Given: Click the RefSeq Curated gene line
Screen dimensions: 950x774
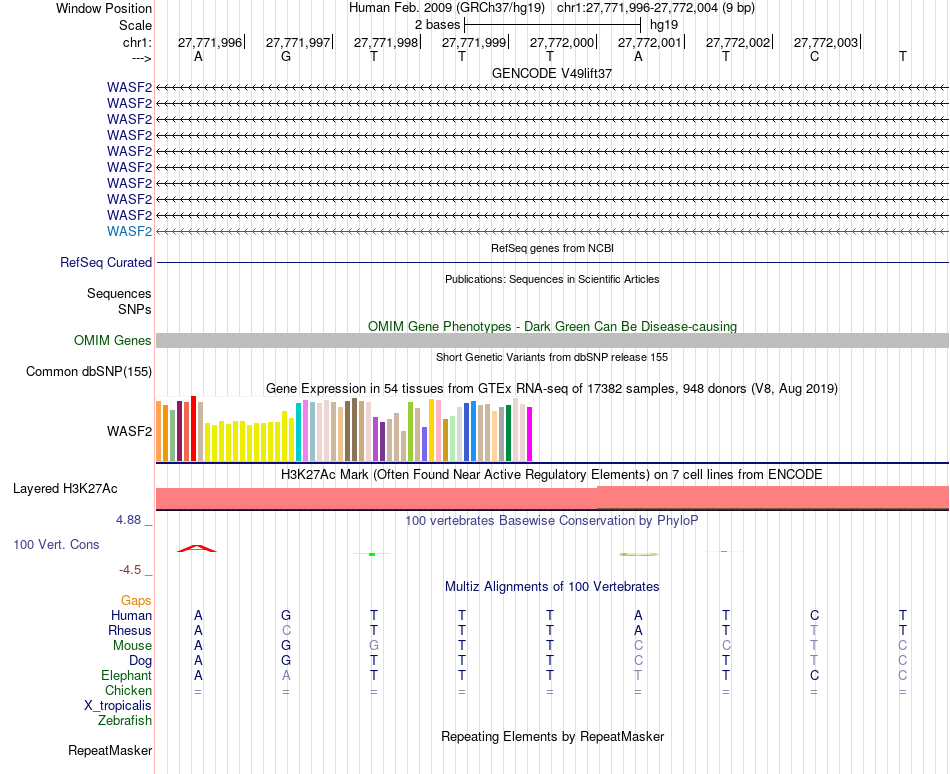Looking at the screenshot, I should 552,263.
